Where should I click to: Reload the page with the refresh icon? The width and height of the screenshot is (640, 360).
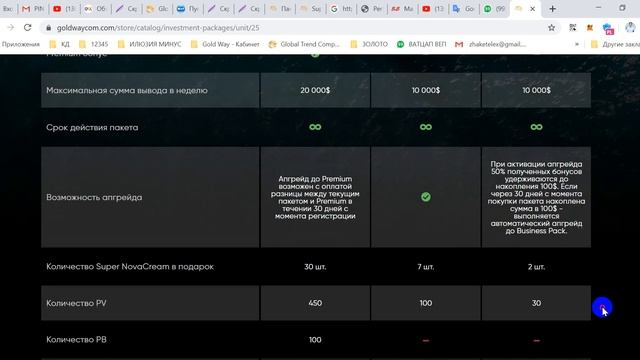27,27
